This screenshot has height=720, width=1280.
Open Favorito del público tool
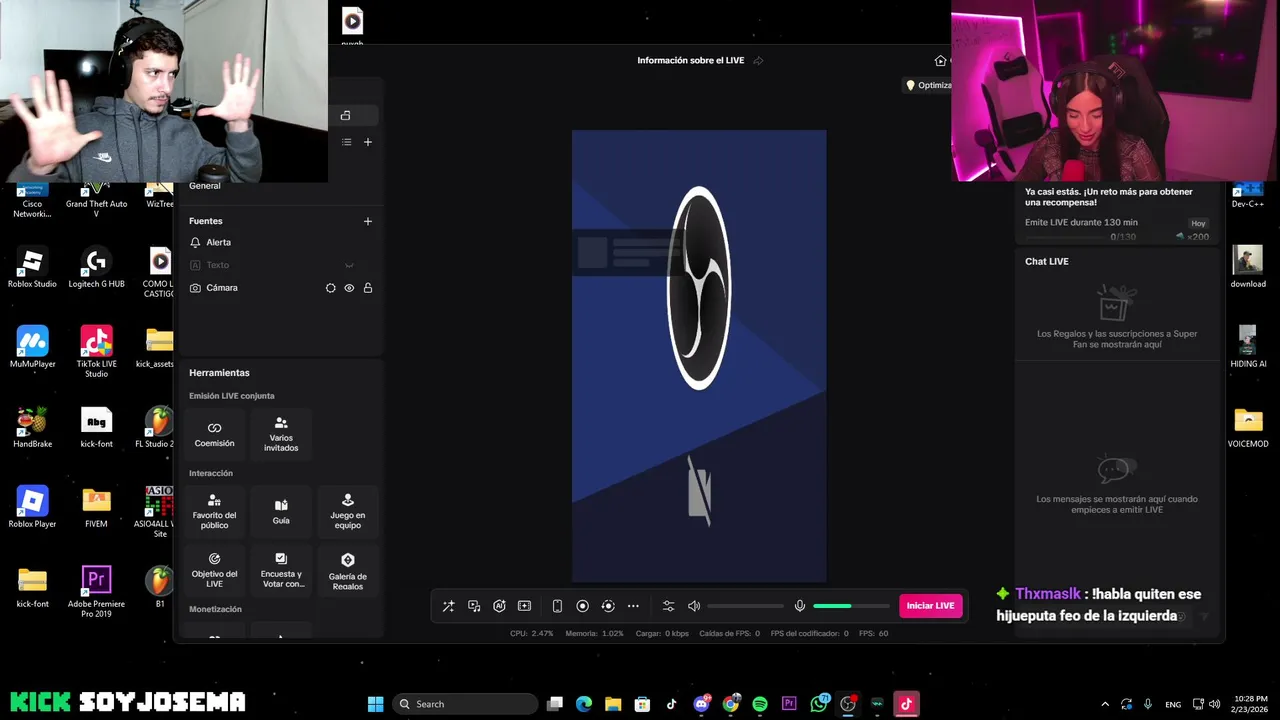[215, 512]
